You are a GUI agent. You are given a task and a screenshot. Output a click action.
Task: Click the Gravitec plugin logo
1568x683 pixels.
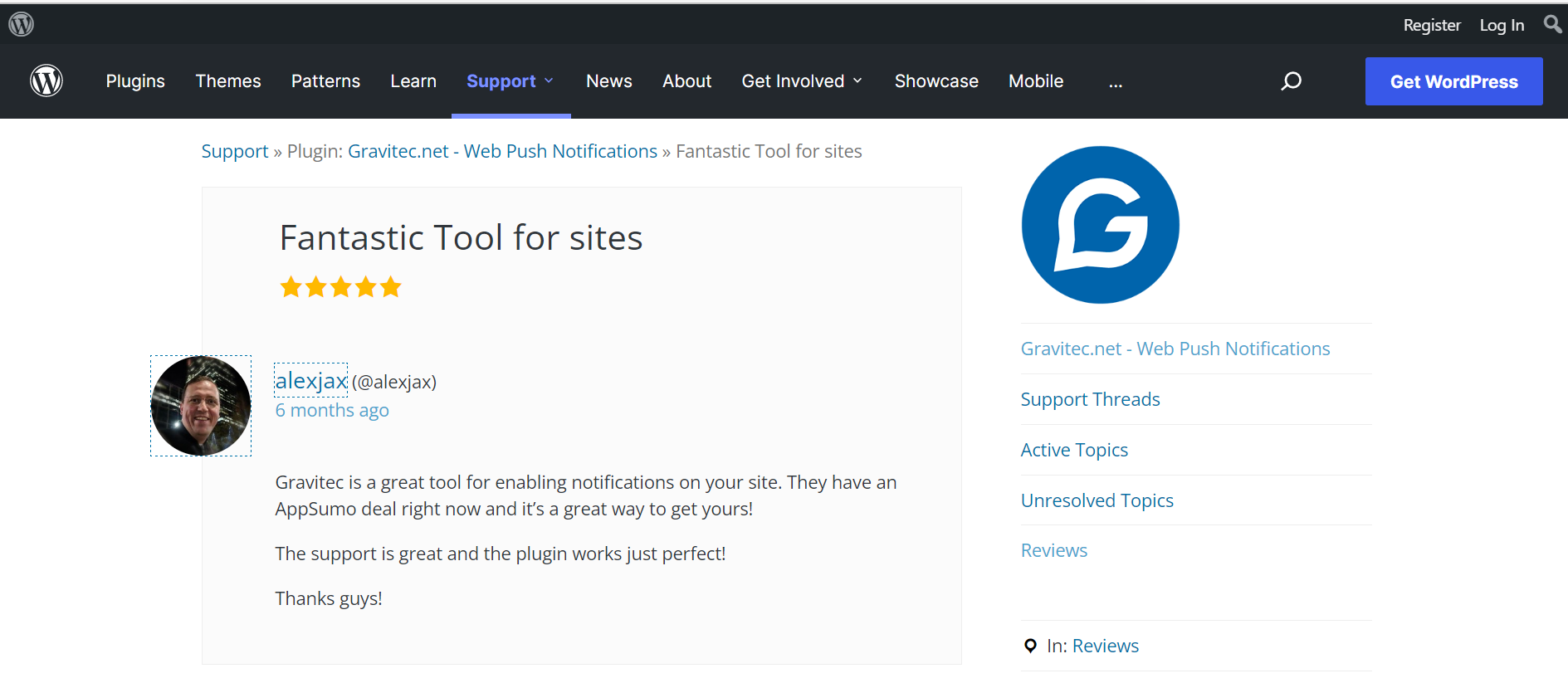[x=1100, y=225]
